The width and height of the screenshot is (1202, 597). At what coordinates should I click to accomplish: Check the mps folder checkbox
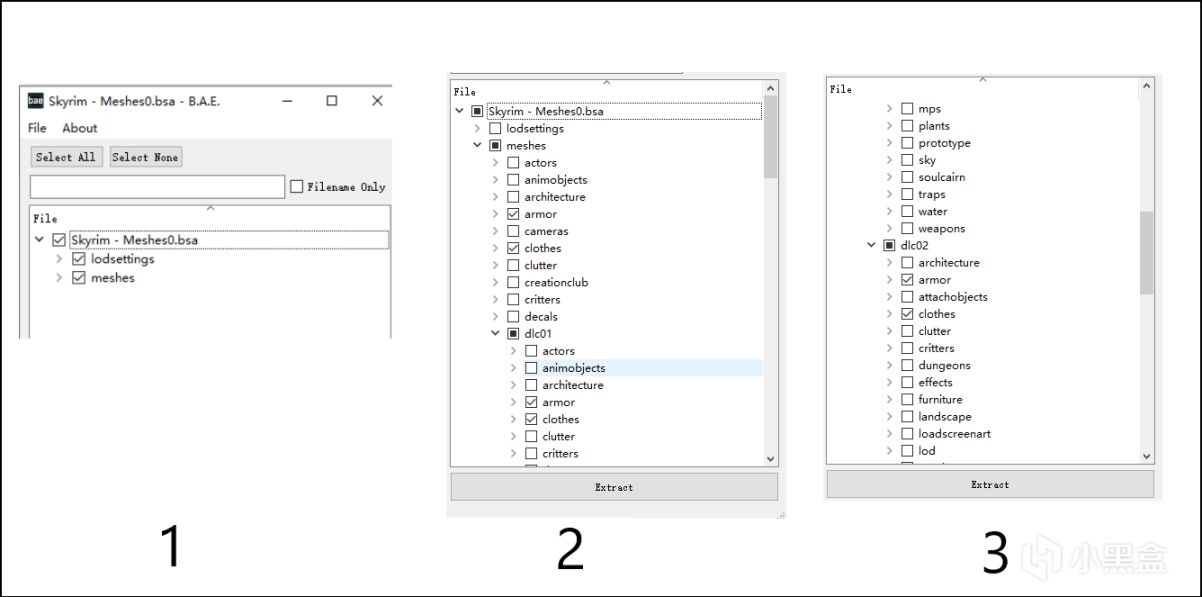pyautogui.click(x=907, y=109)
